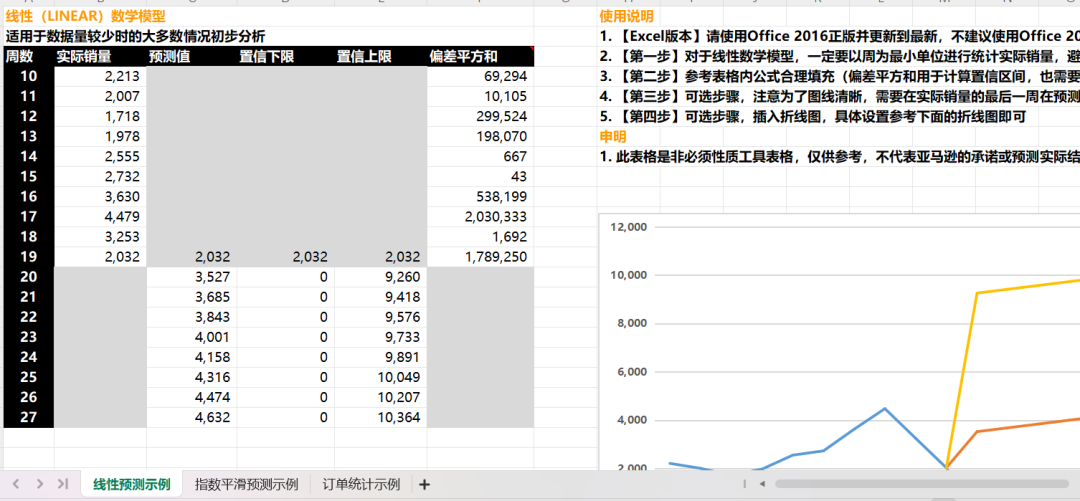Image resolution: width=1080 pixels, height=501 pixels.
Task: Click the 12,000 chart axis label
Action: (x=627, y=227)
